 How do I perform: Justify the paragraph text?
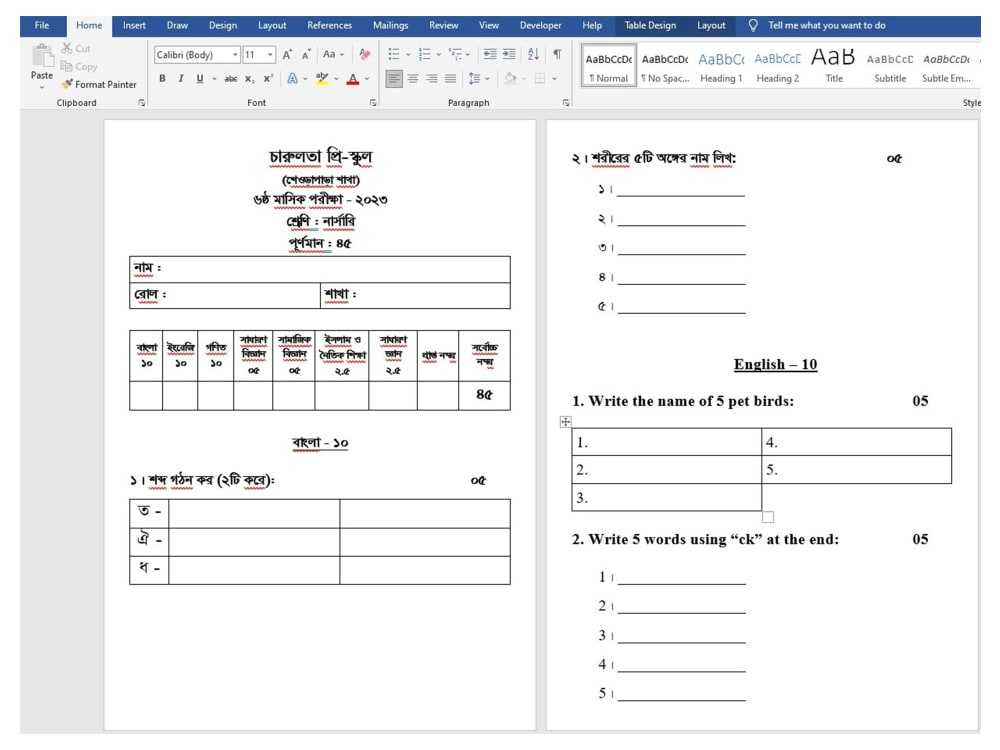tap(450, 78)
